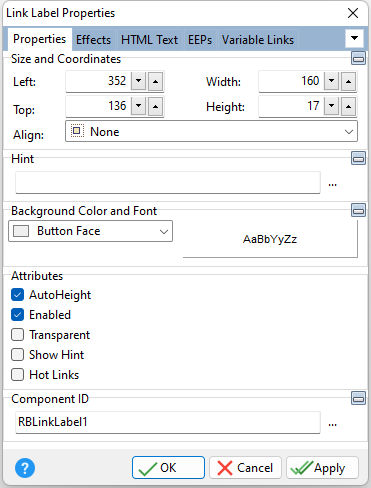Open the Align dropdown
The height and width of the screenshot is (488, 371).
click(211, 132)
